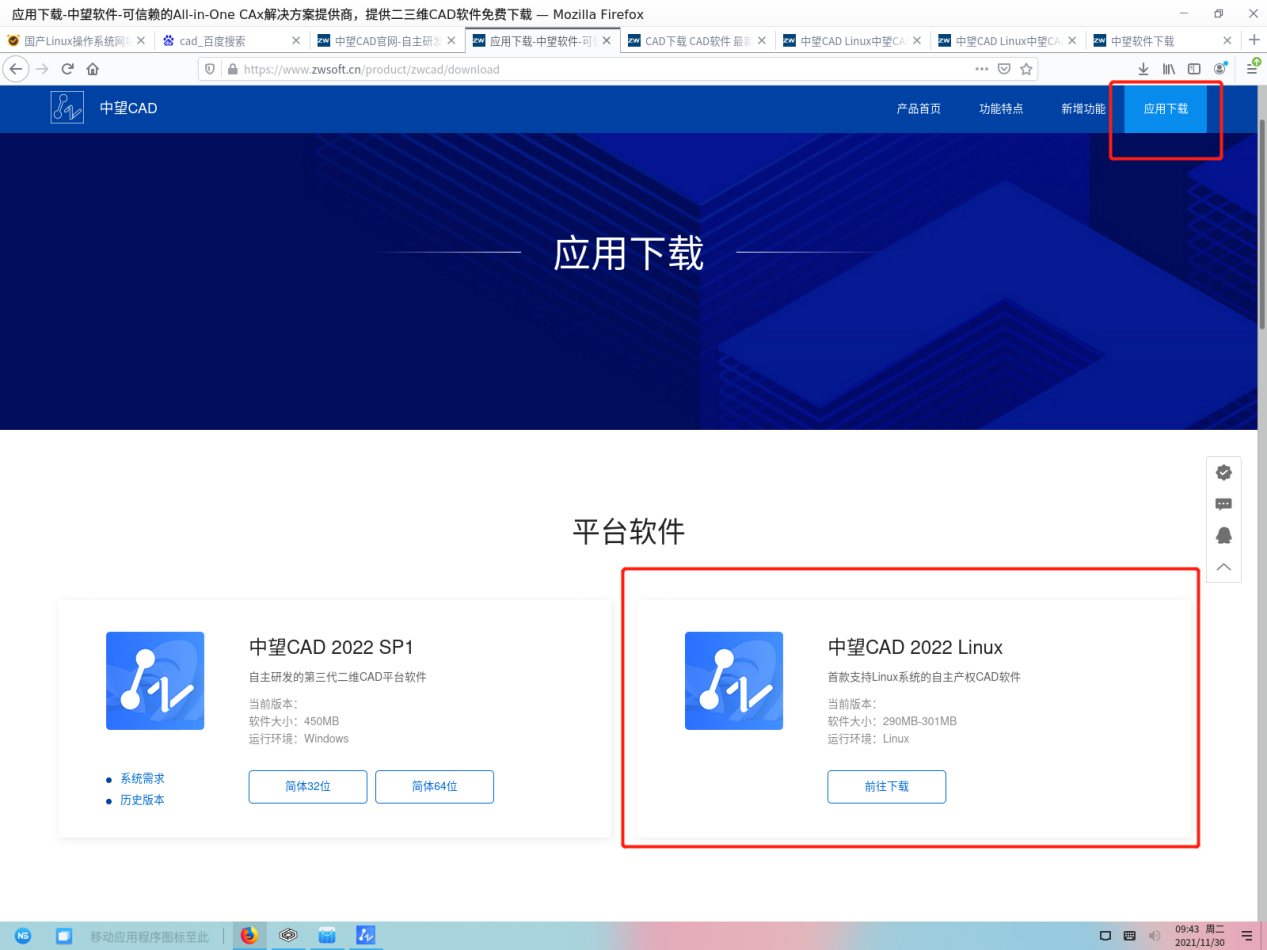
Task: Reload the page with the refresh icon
Action: [68, 69]
